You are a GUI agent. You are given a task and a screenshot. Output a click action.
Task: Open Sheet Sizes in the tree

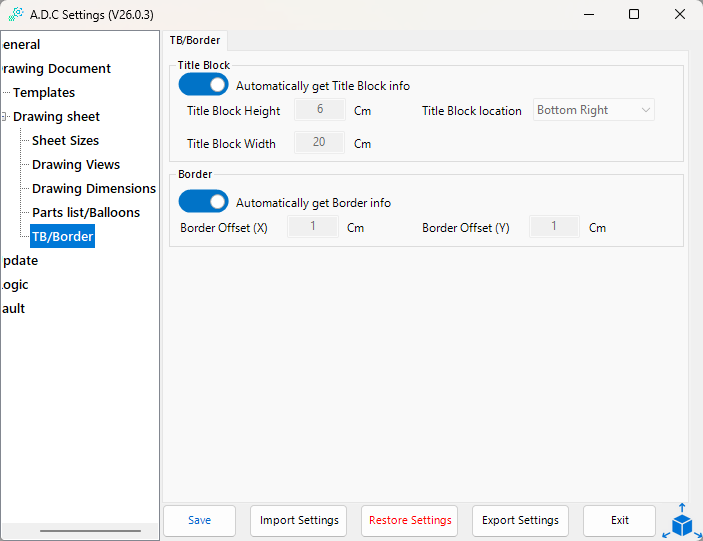[x=65, y=141]
